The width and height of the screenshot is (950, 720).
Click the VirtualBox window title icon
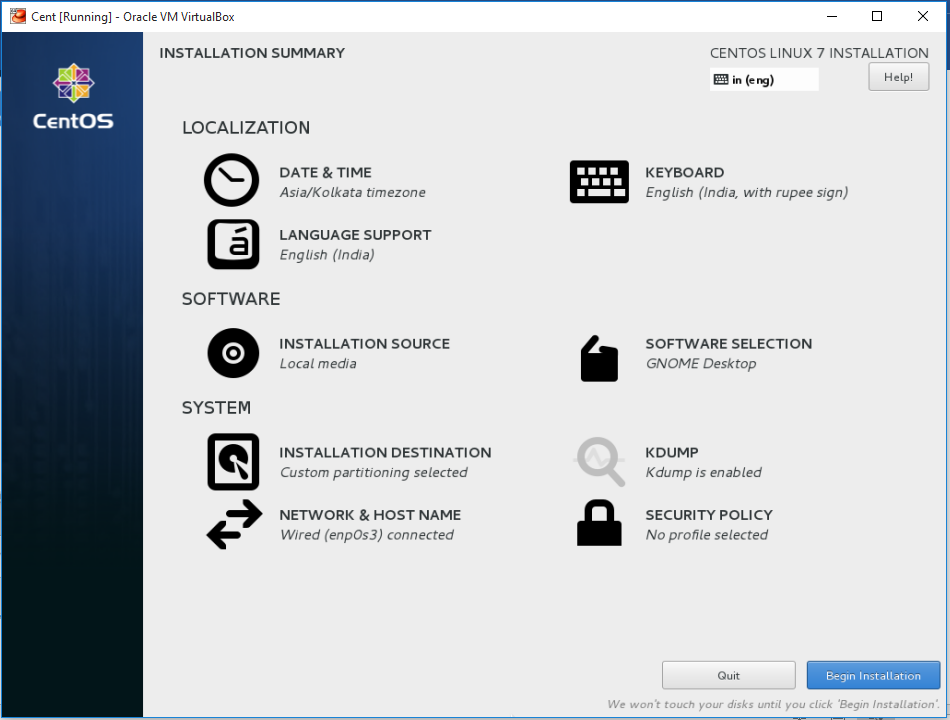click(x=18, y=16)
